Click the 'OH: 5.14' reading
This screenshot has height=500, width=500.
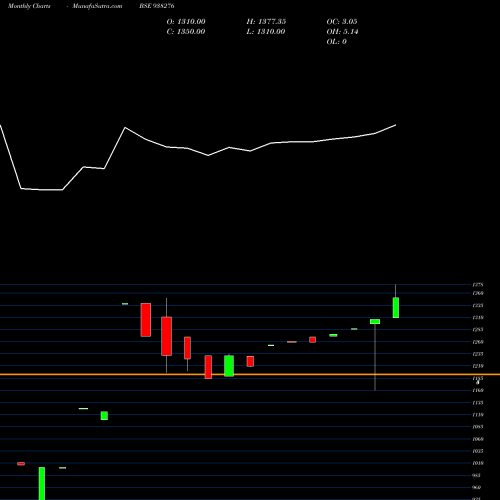pyautogui.click(x=342, y=32)
